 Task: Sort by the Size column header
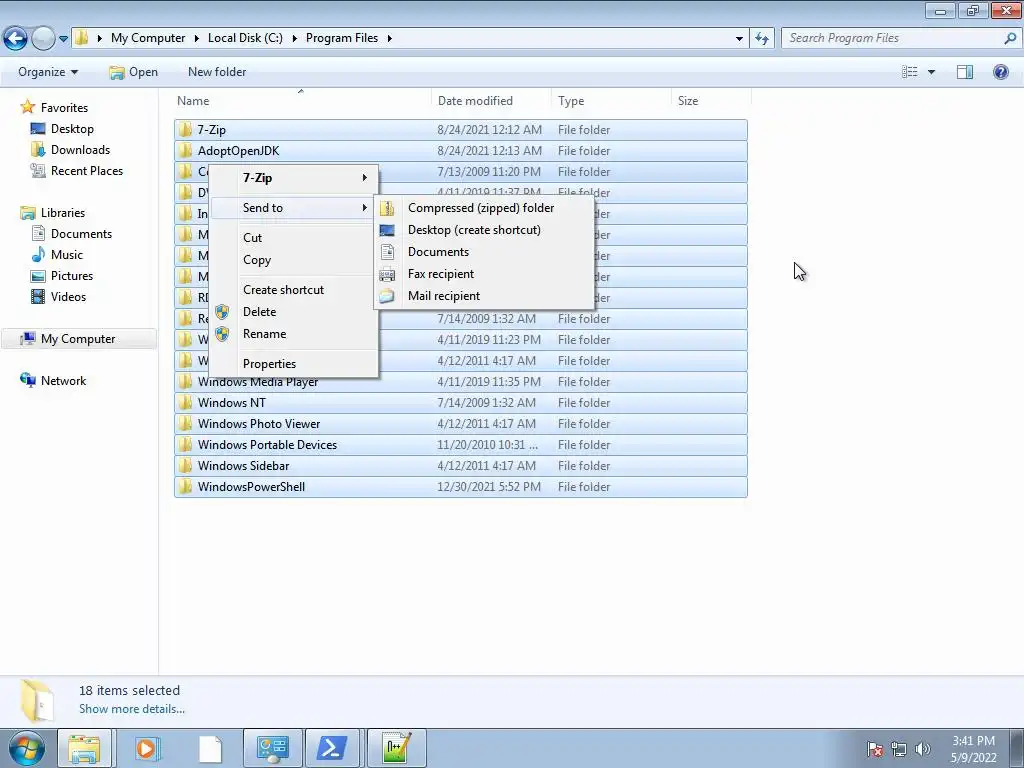(688, 101)
